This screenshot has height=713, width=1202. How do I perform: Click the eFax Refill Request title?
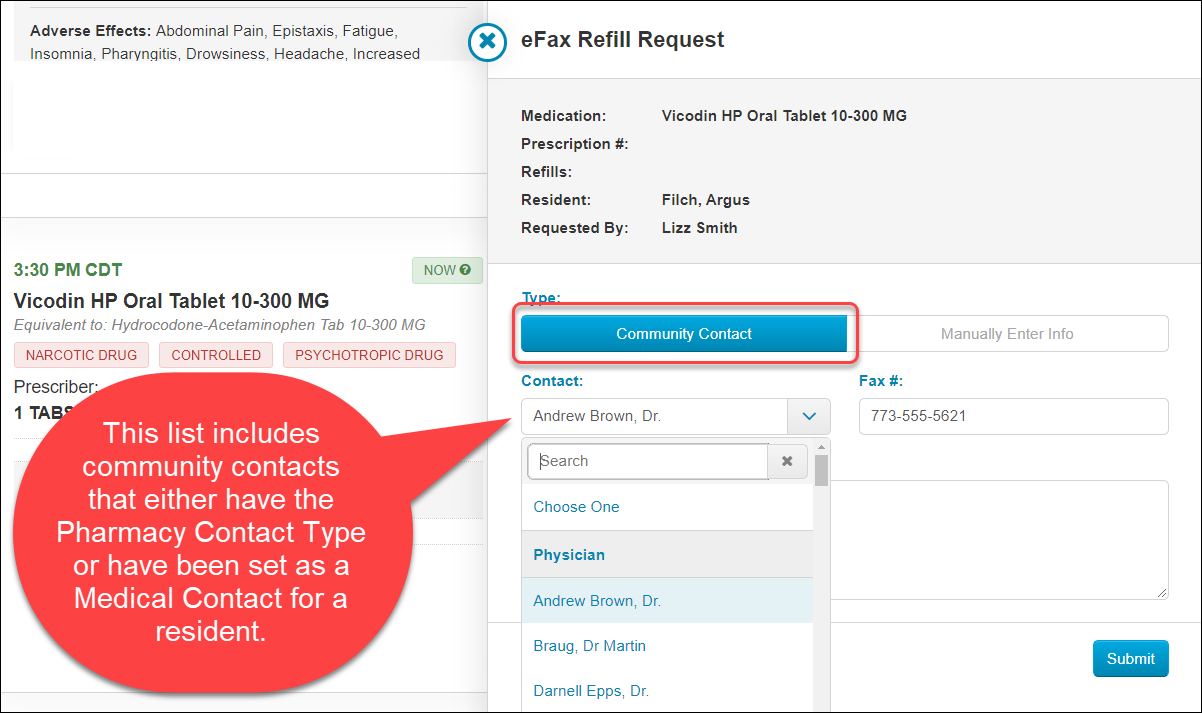point(623,40)
